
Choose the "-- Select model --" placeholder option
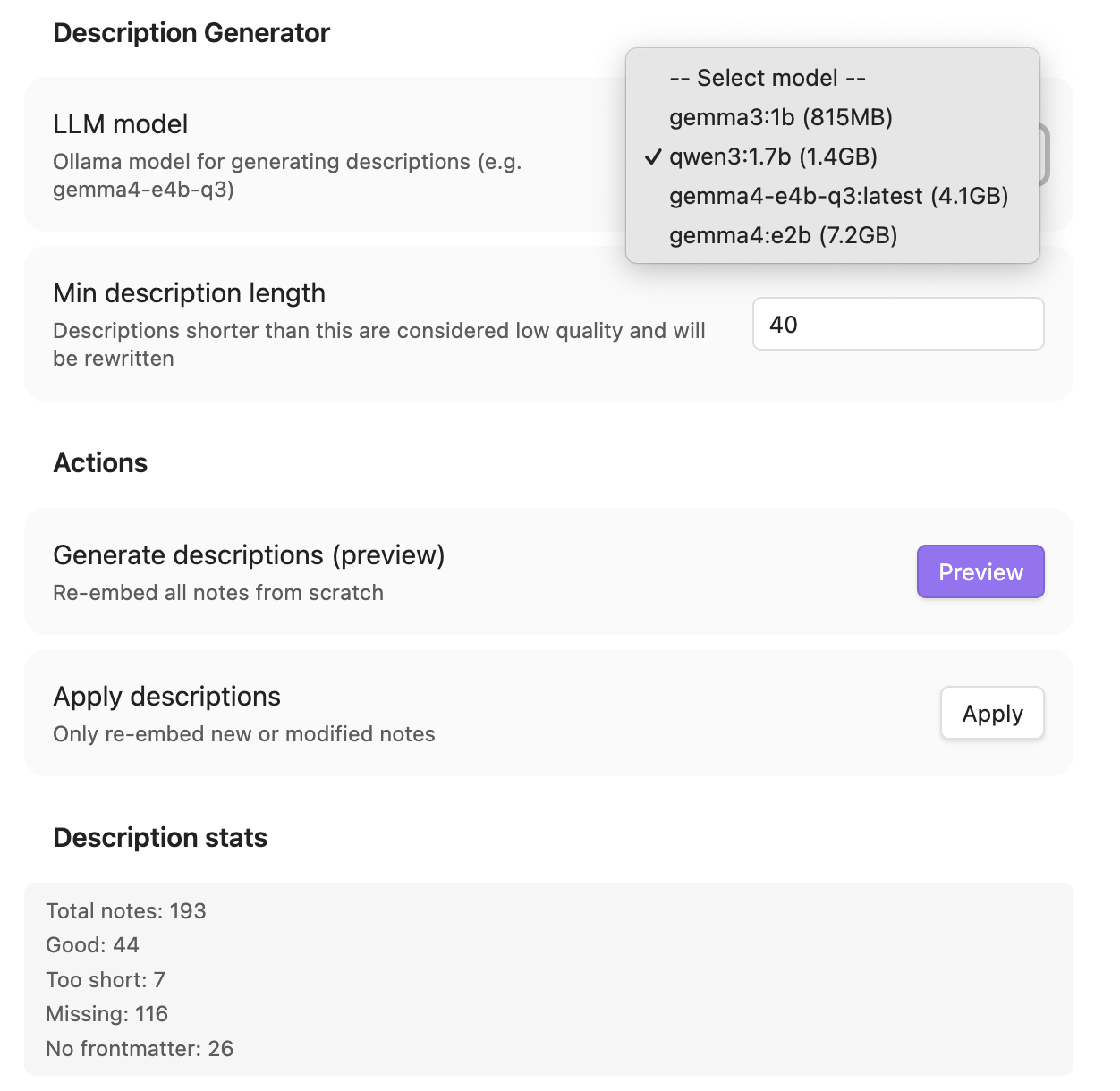point(767,78)
